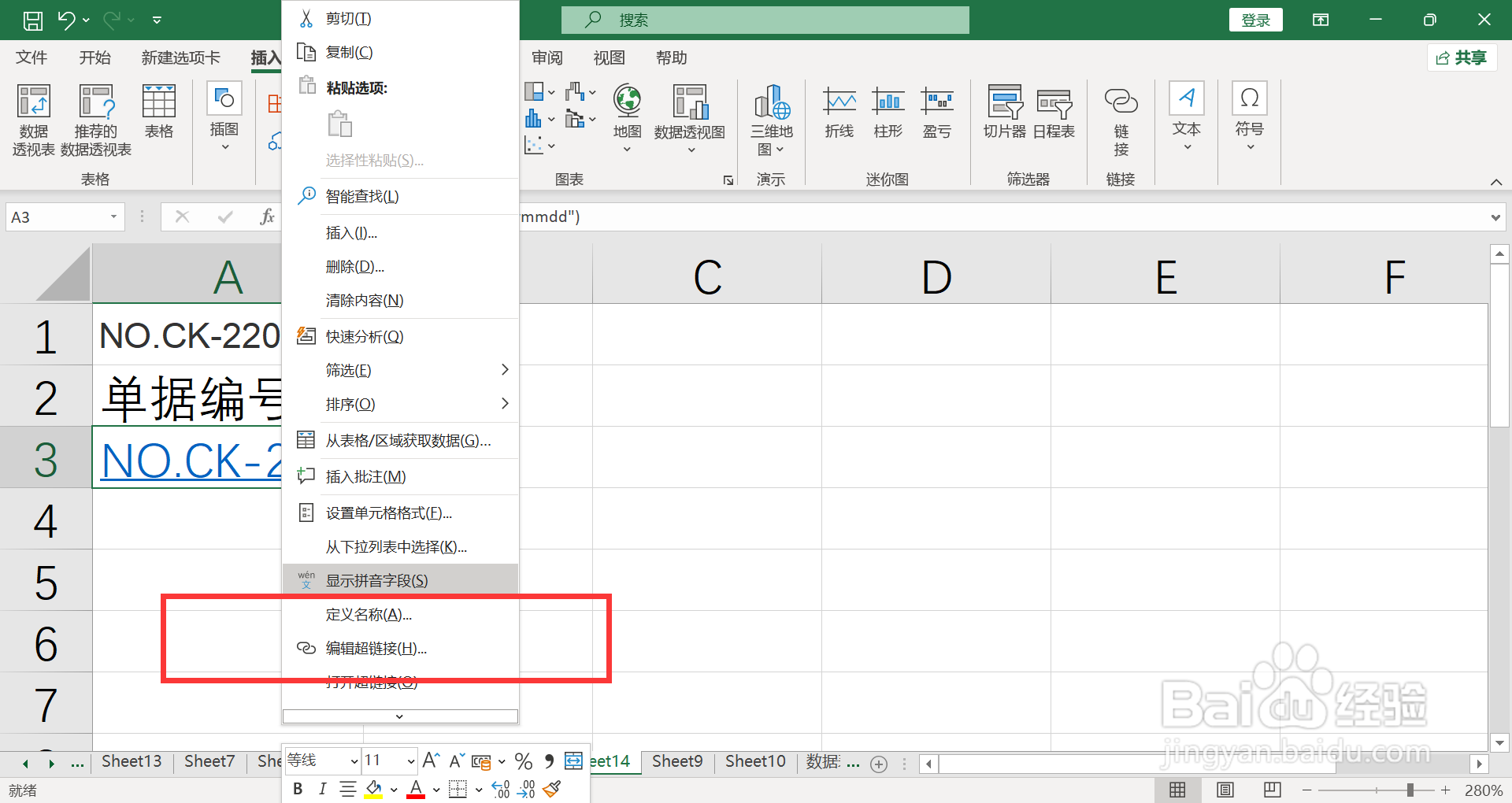
Task: Toggle bold in the mini toolbar
Action: (x=297, y=788)
